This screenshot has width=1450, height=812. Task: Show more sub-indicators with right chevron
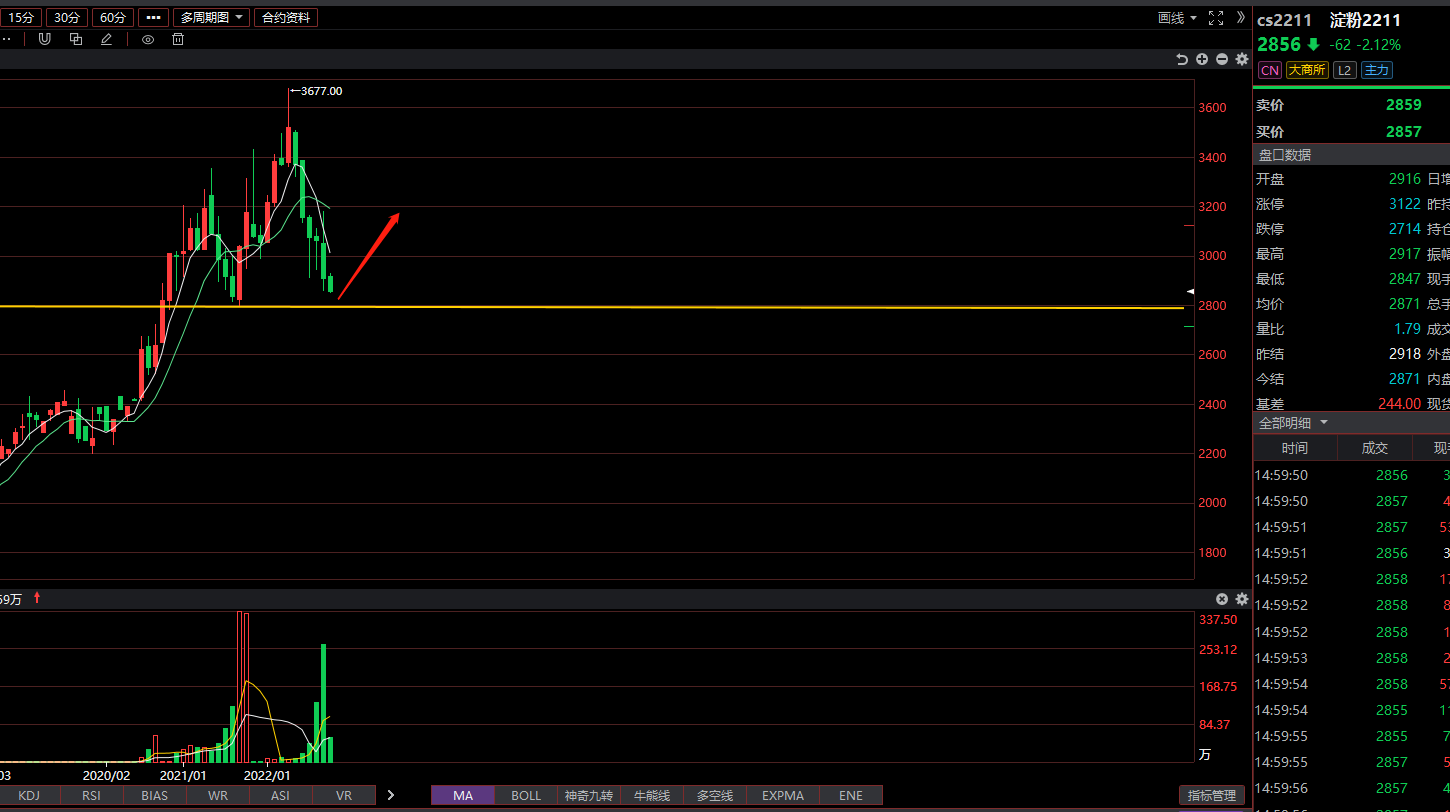click(x=391, y=795)
